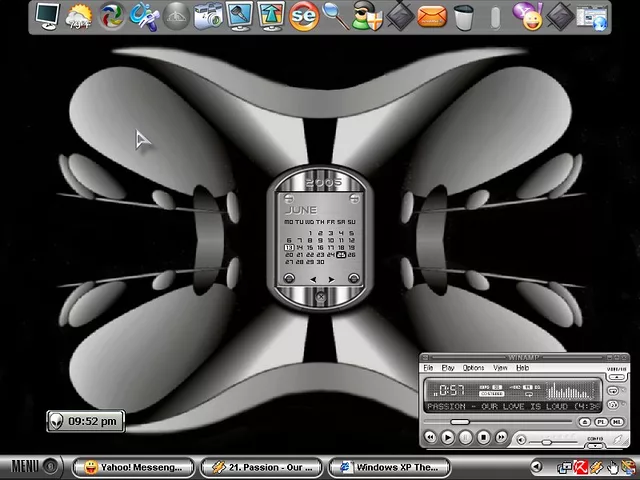
Task: Open the Recycle Bin trash icon in dock
Action: click(x=464, y=16)
